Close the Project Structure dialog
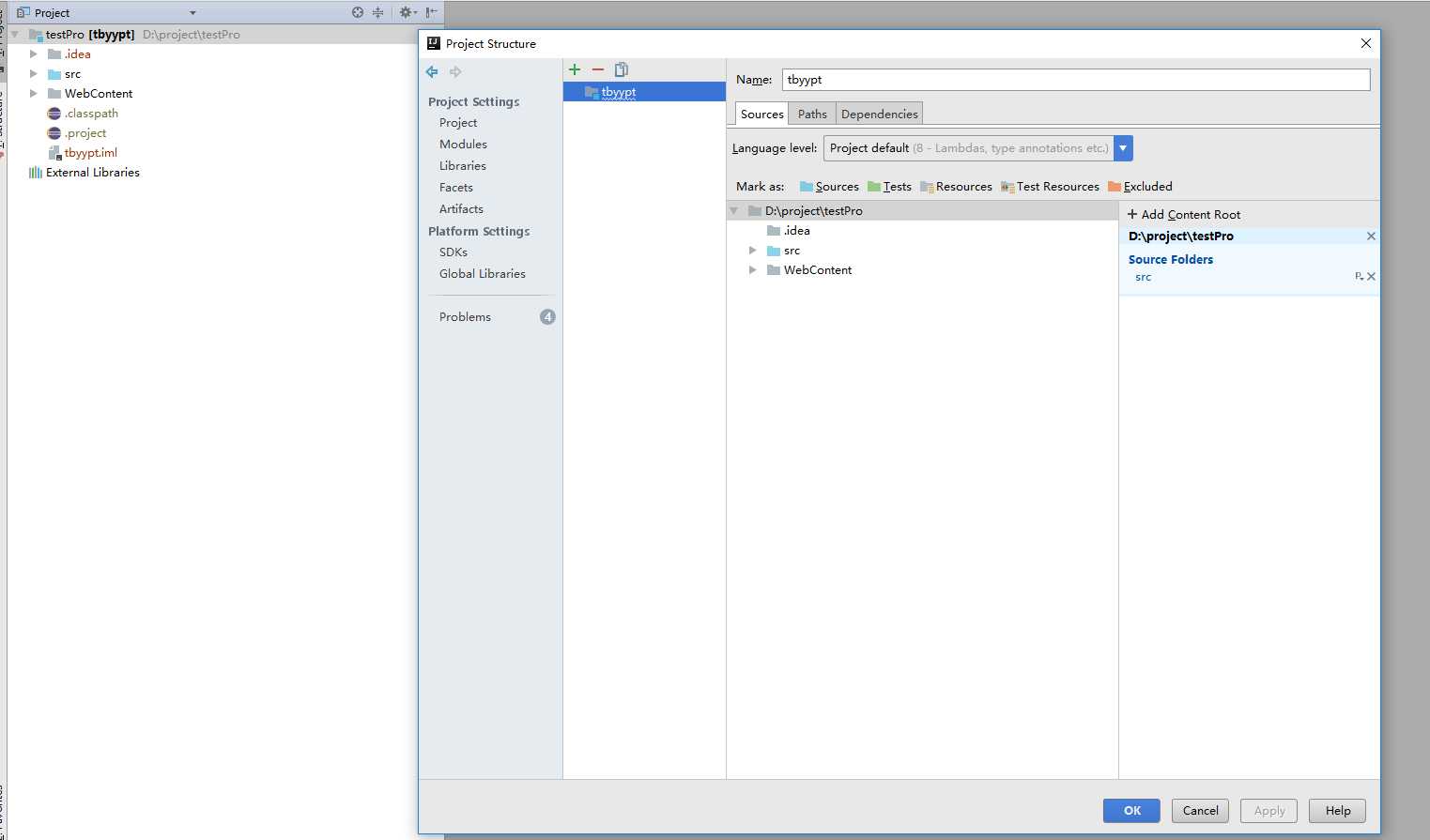The height and width of the screenshot is (840, 1430). click(x=1366, y=43)
